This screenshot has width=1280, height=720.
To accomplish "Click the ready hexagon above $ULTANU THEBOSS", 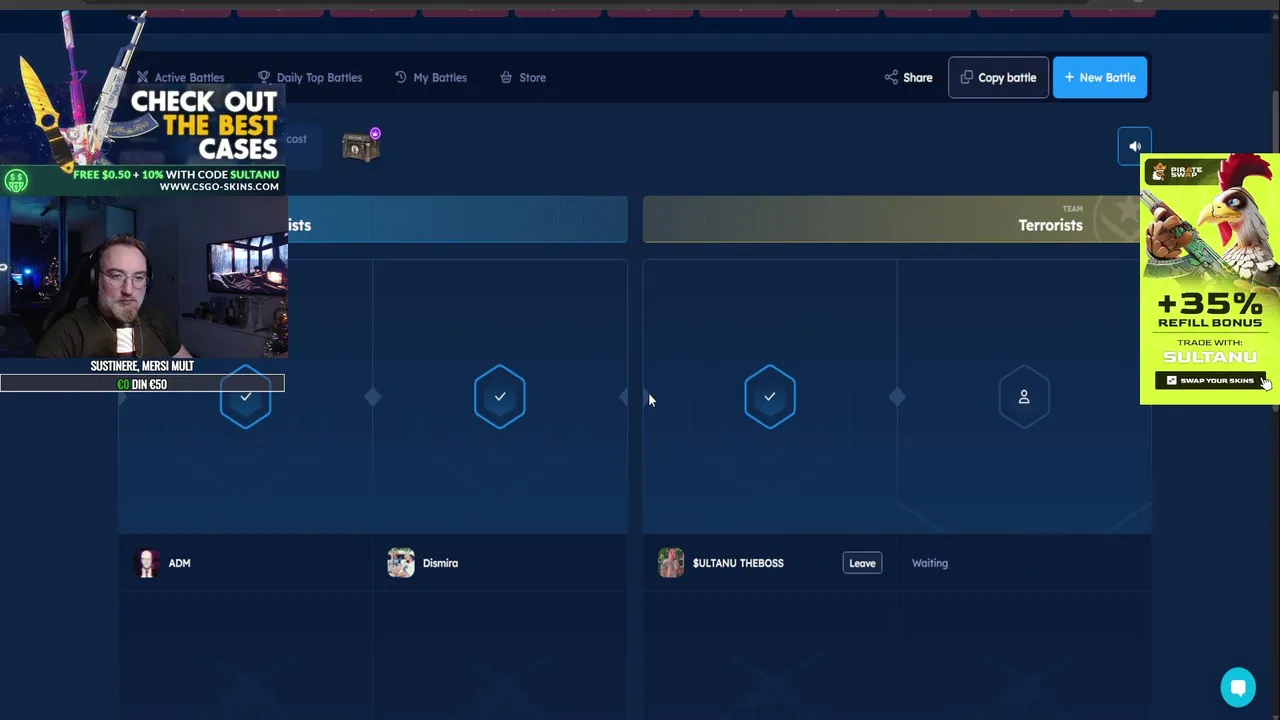I will [x=770, y=397].
